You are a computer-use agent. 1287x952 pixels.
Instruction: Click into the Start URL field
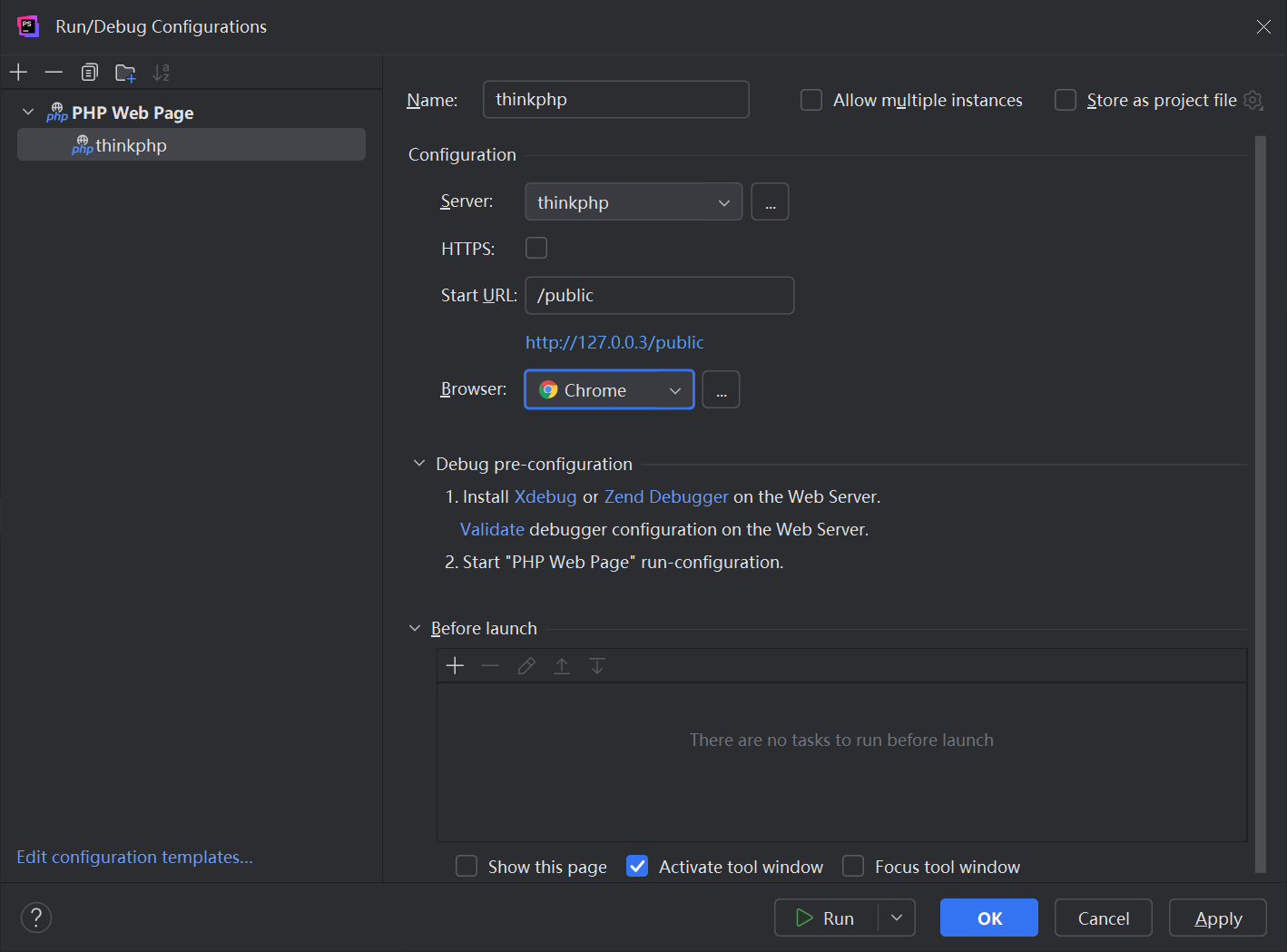coord(659,296)
